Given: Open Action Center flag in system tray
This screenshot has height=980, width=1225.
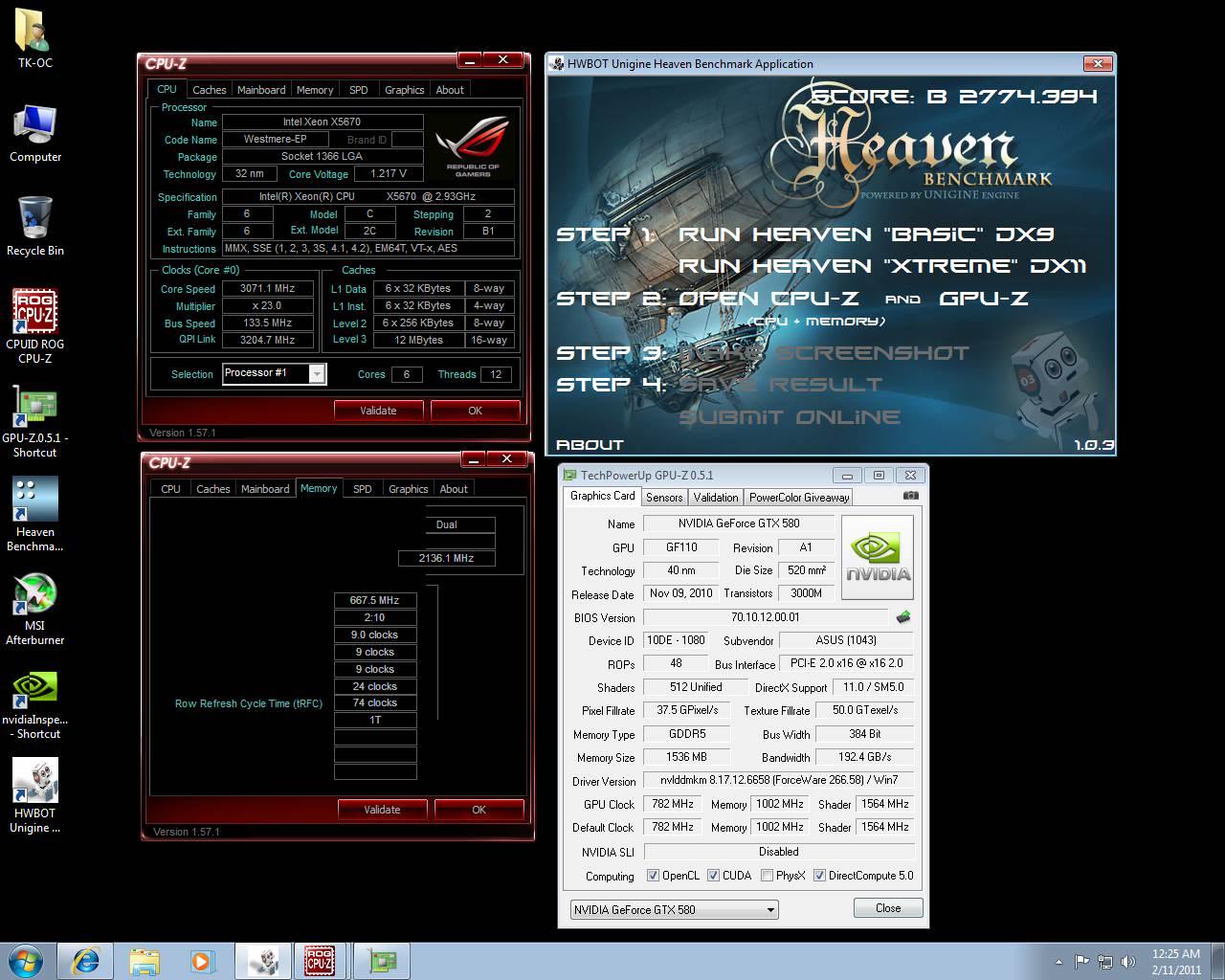Looking at the screenshot, I should (x=1081, y=961).
